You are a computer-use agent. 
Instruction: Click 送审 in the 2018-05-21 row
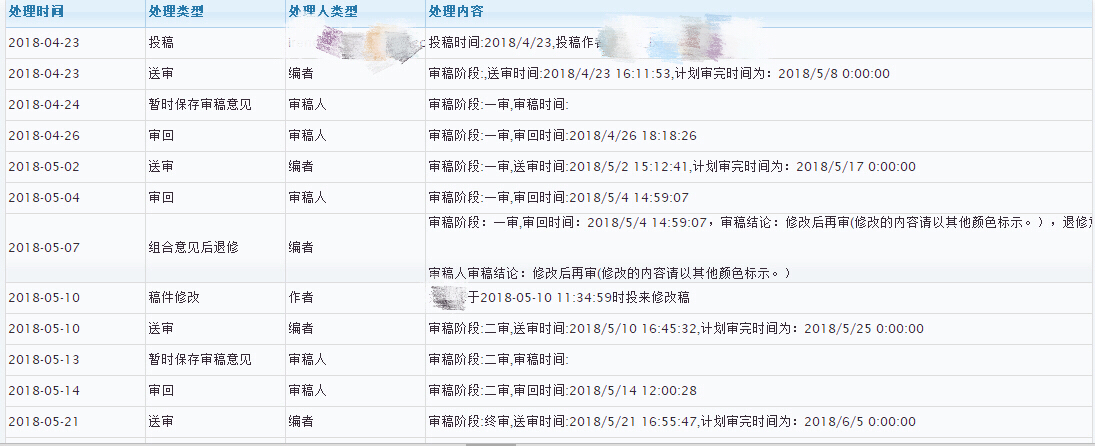click(161, 422)
